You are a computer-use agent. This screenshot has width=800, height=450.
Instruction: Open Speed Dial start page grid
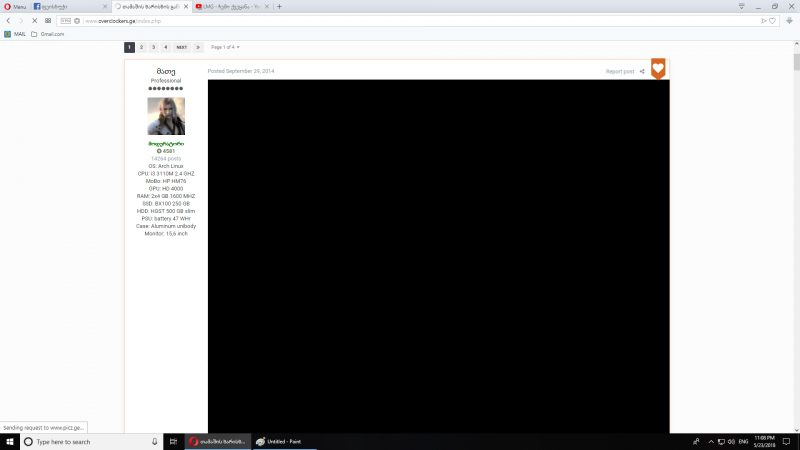[x=48, y=20]
